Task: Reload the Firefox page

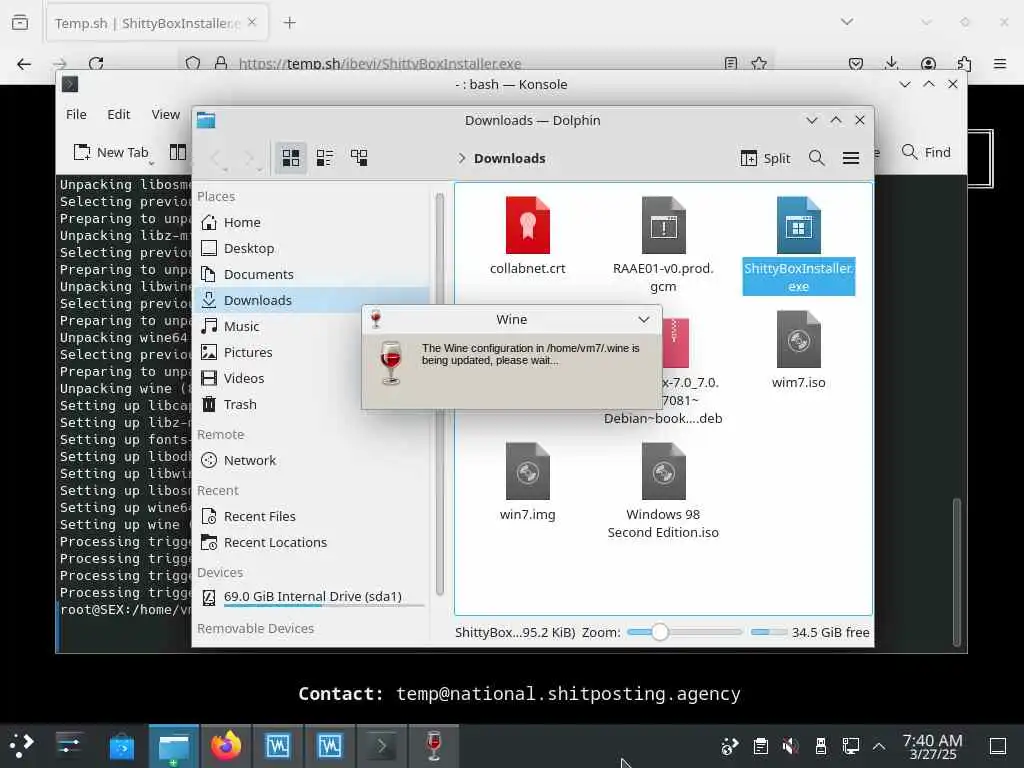Action: click(97, 64)
